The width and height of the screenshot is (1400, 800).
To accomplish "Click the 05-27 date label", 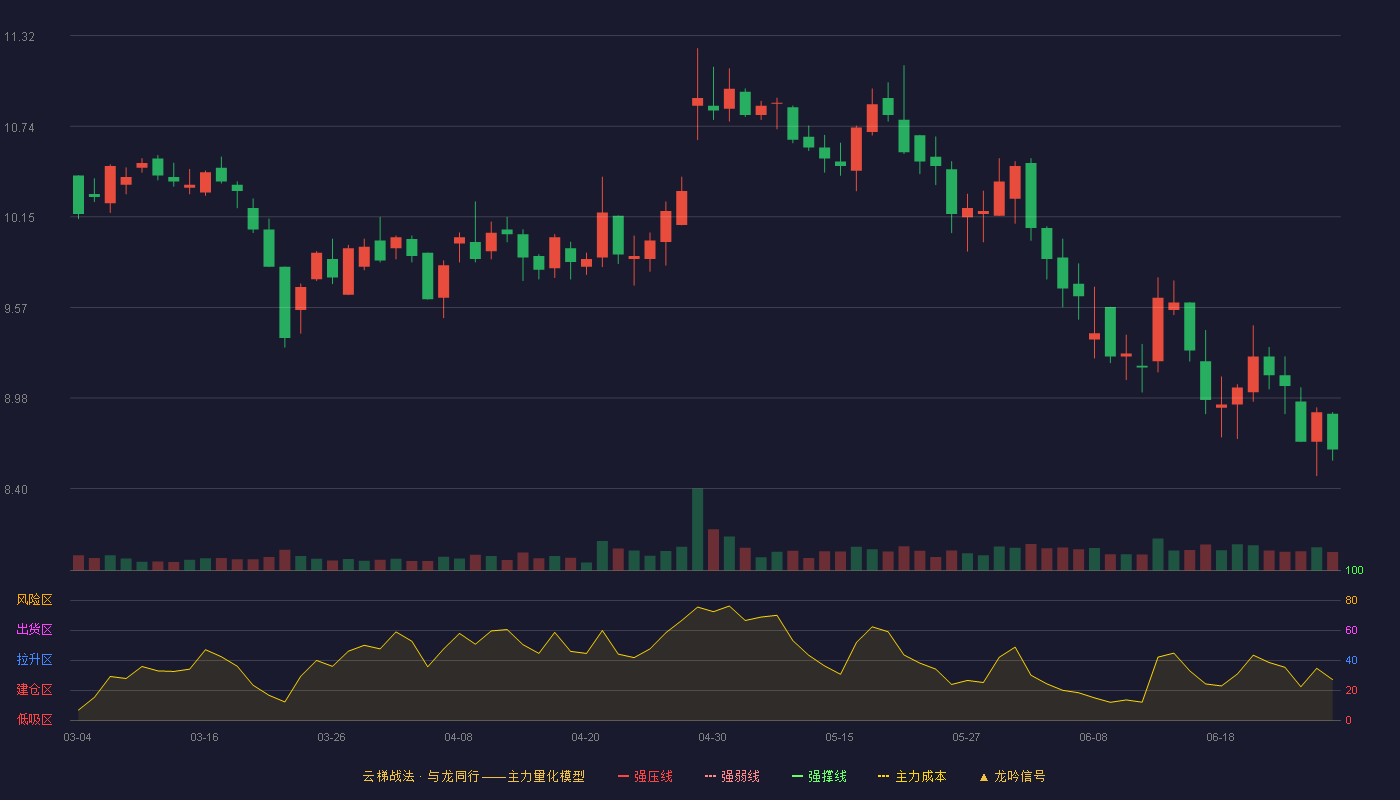I will [x=966, y=737].
